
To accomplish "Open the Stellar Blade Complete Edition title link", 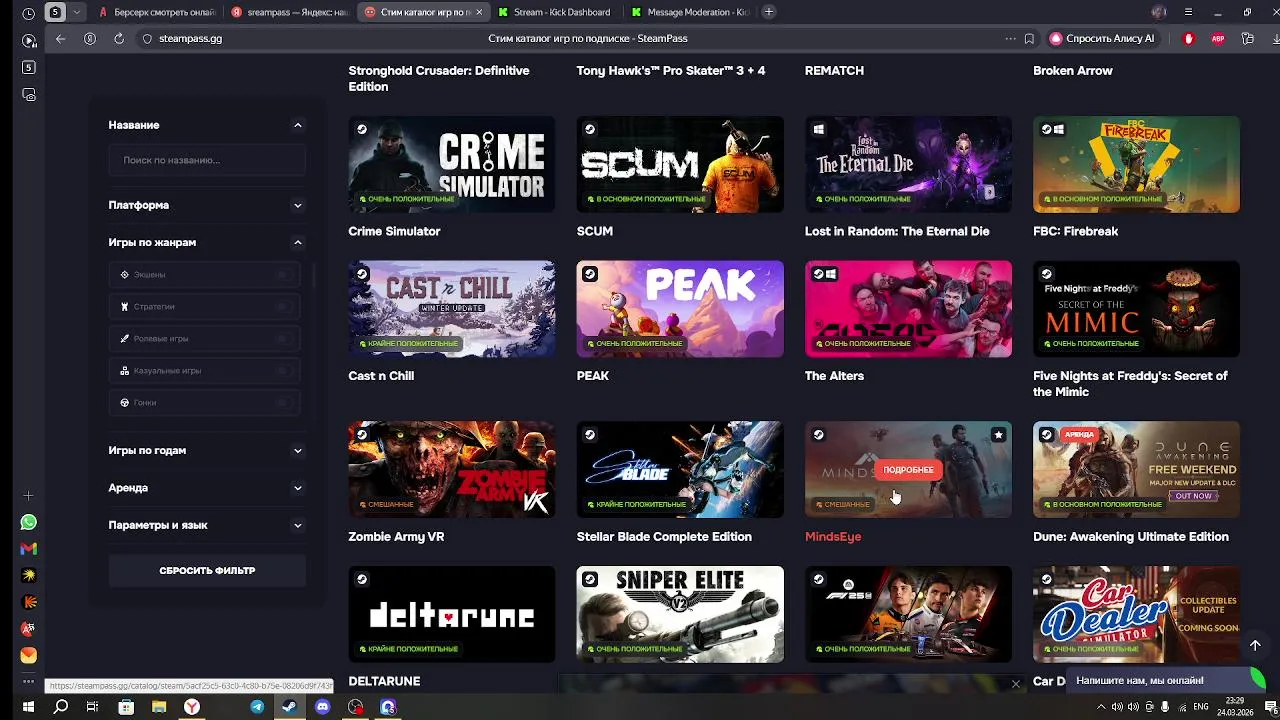I will tap(664, 537).
